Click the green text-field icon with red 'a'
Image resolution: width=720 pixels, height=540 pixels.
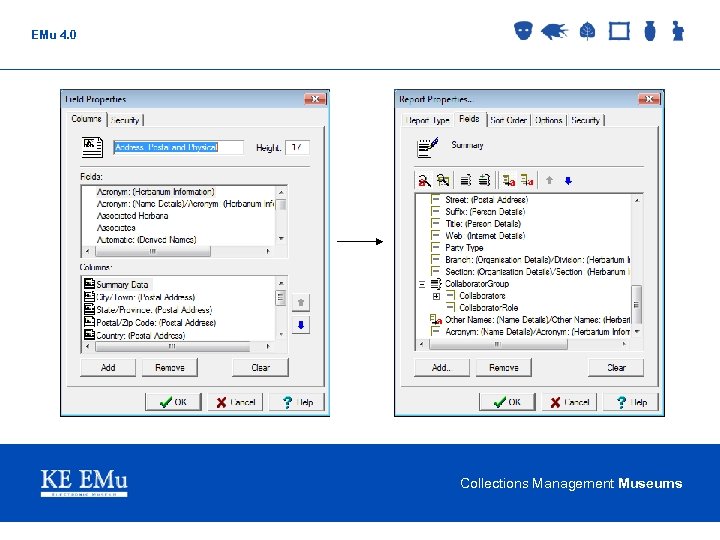508,180
